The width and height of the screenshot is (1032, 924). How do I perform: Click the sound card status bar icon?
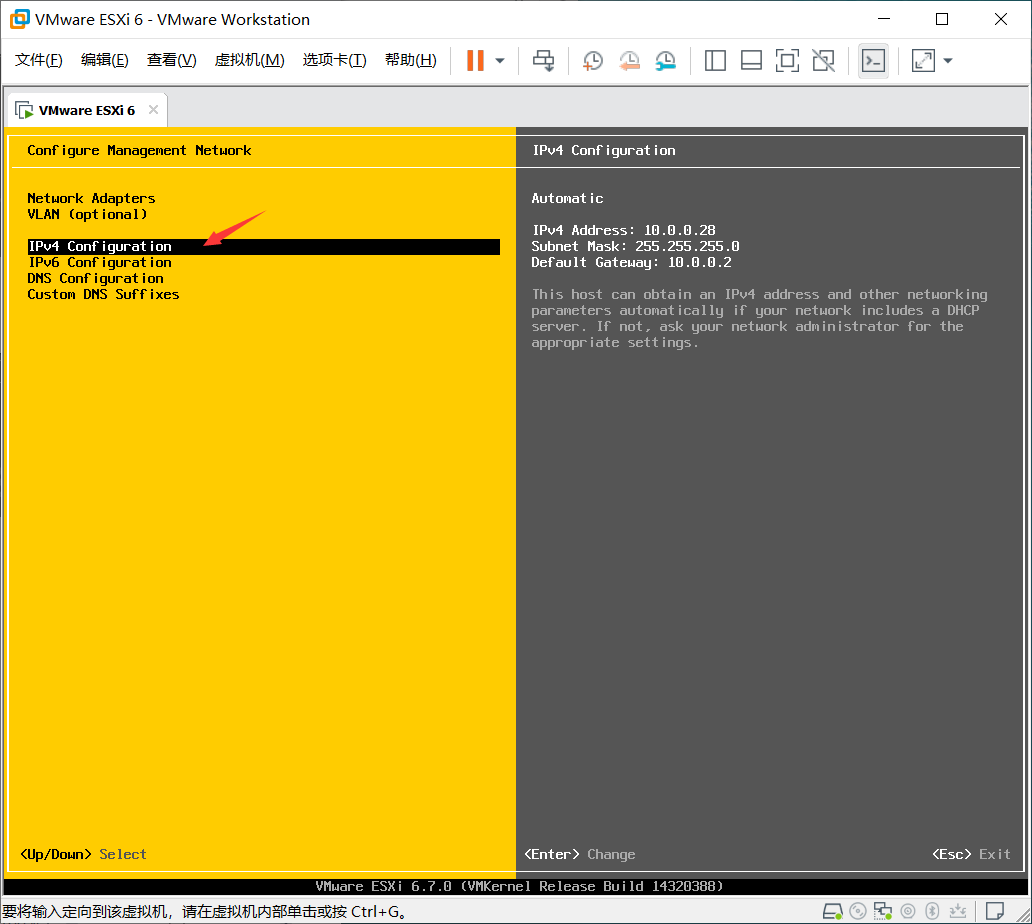coord(908,911)
